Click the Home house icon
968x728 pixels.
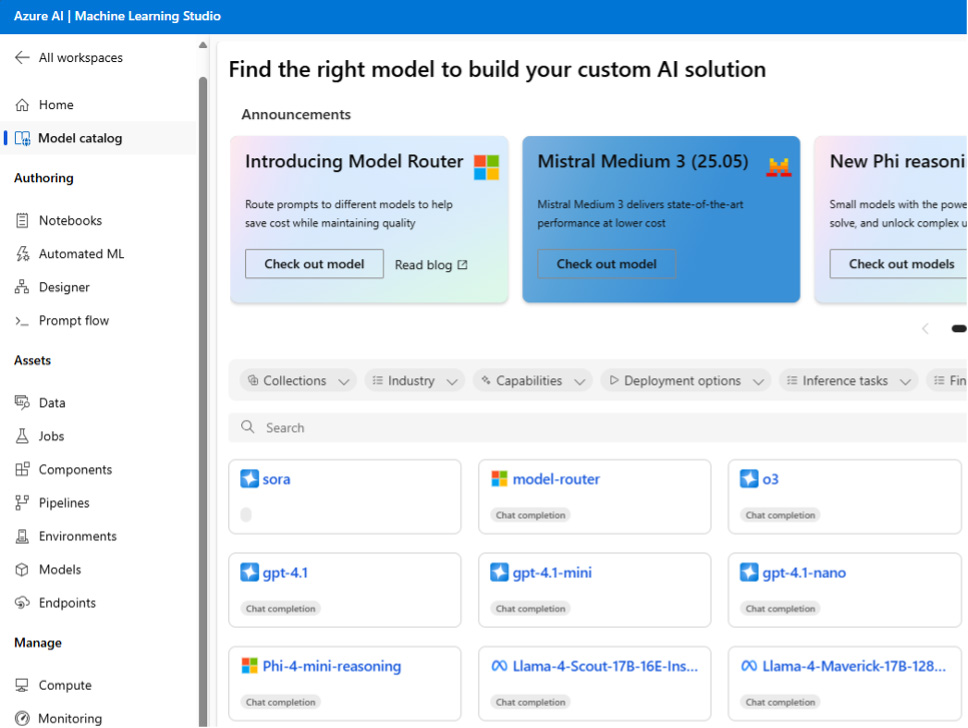(22, 105)
